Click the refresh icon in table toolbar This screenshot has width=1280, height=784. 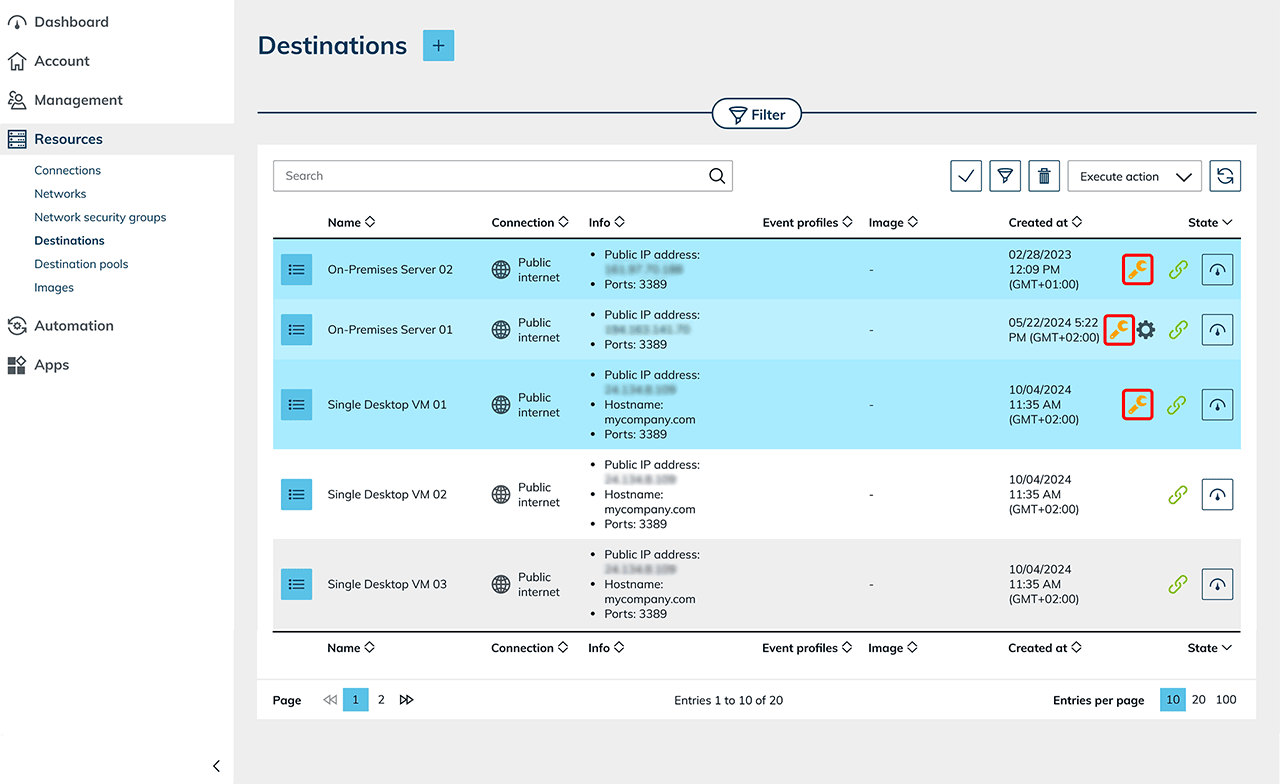coord(1225,176)
